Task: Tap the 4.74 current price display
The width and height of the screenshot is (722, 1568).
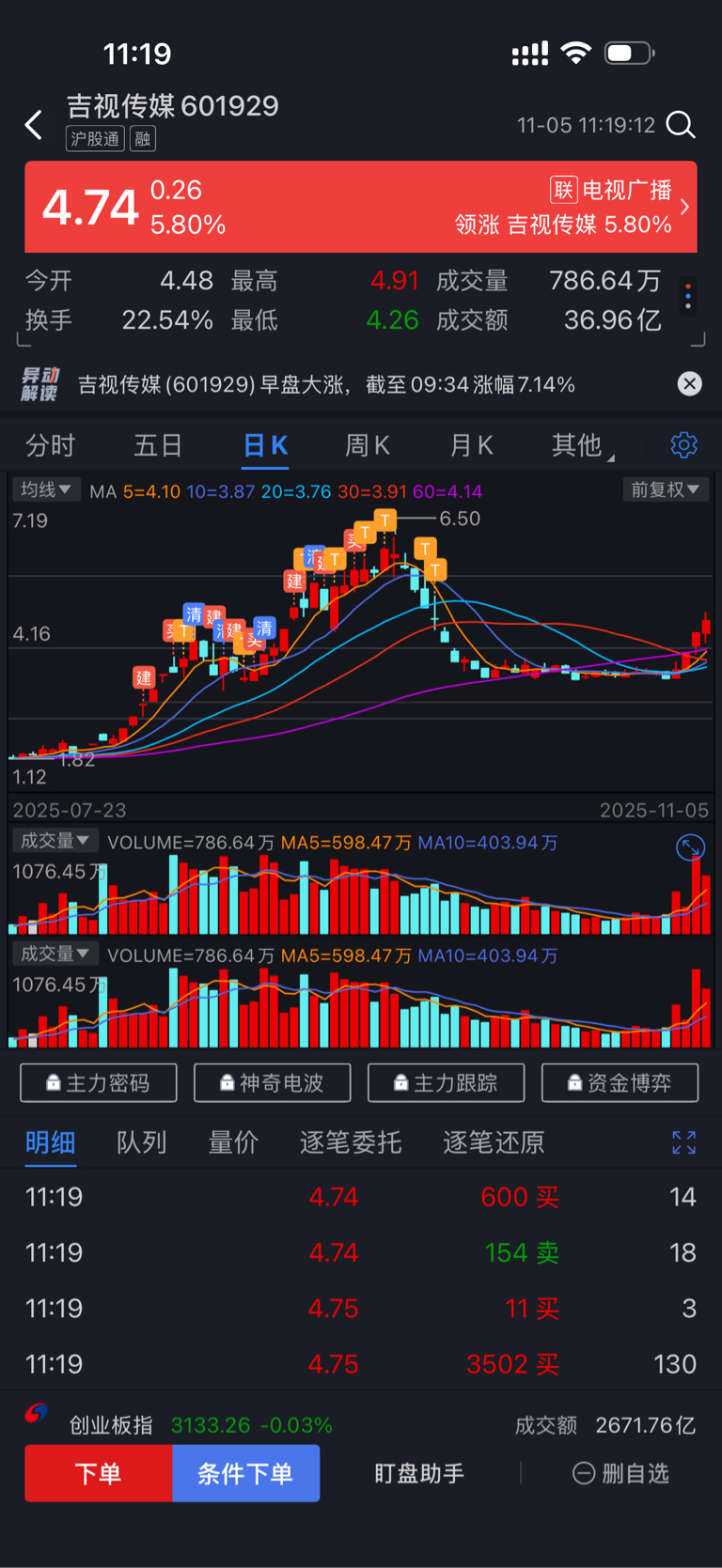Action: (x=91, y=208)
